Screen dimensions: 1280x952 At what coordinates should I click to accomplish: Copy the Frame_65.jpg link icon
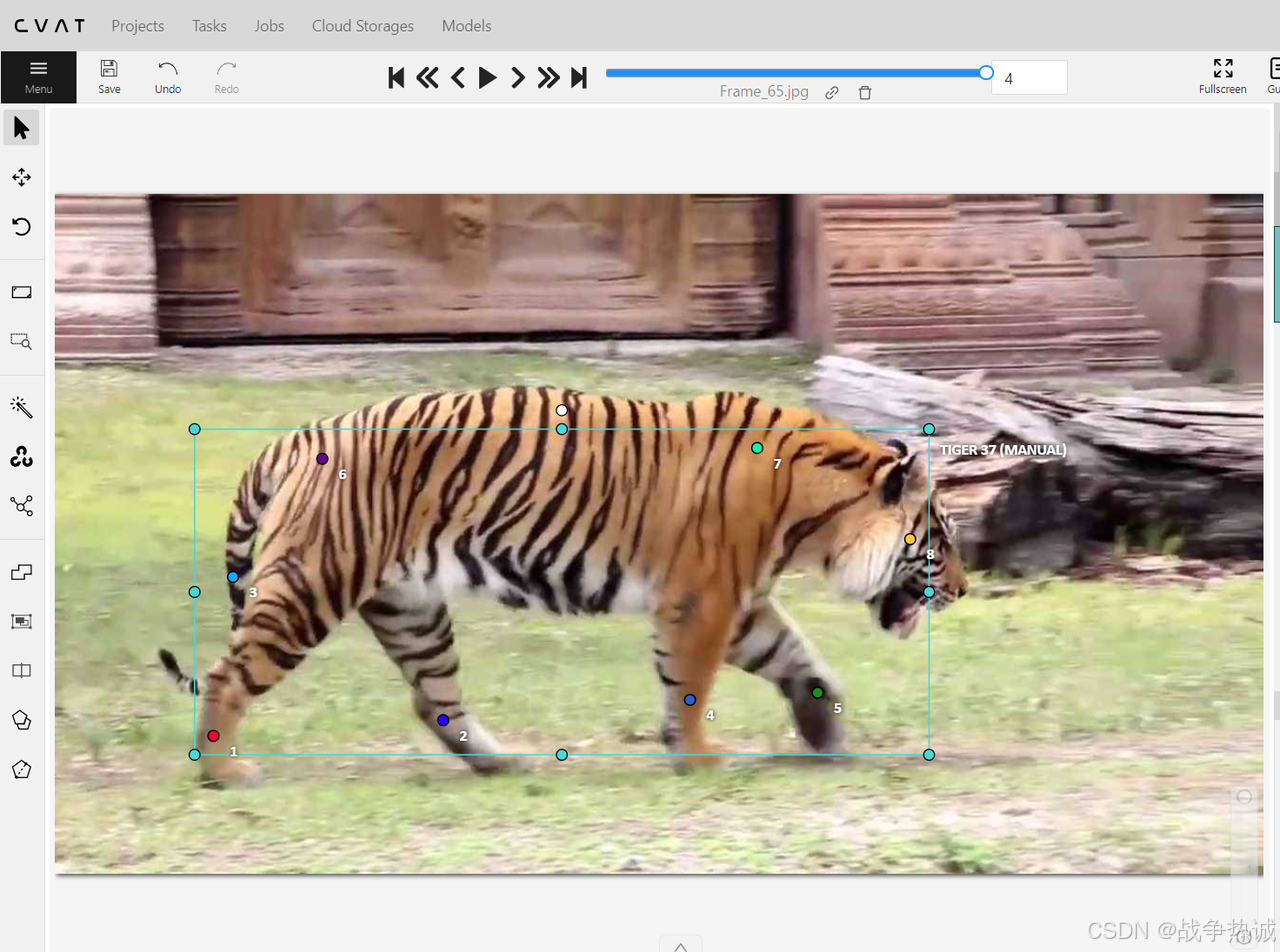832,92
